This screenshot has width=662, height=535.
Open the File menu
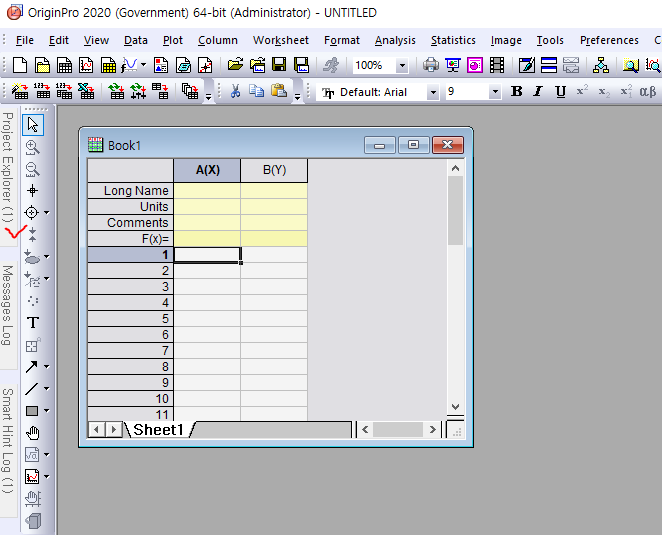pyautogui.click(x=25, y=41)
